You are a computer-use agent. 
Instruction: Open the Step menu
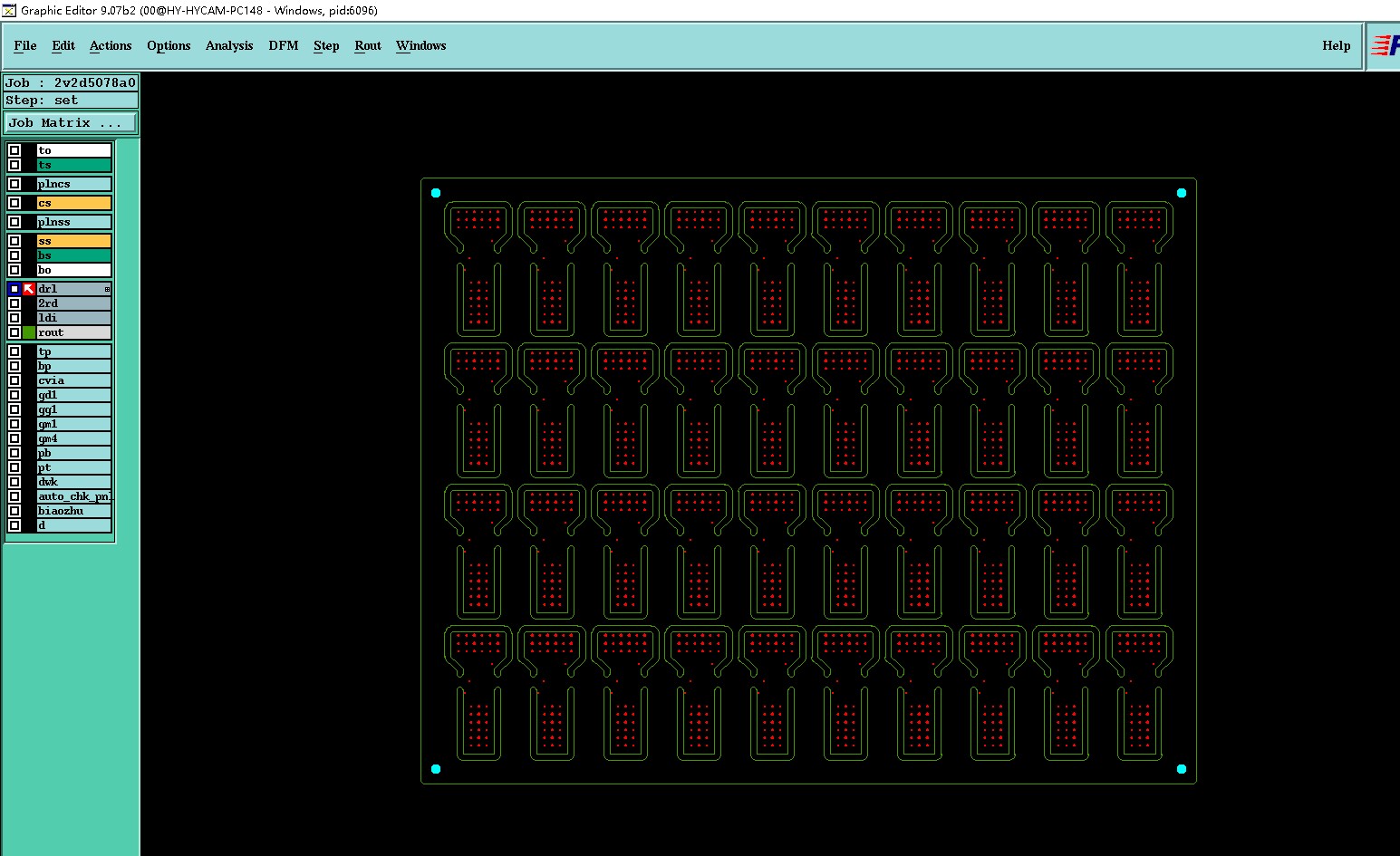[326, 45]
